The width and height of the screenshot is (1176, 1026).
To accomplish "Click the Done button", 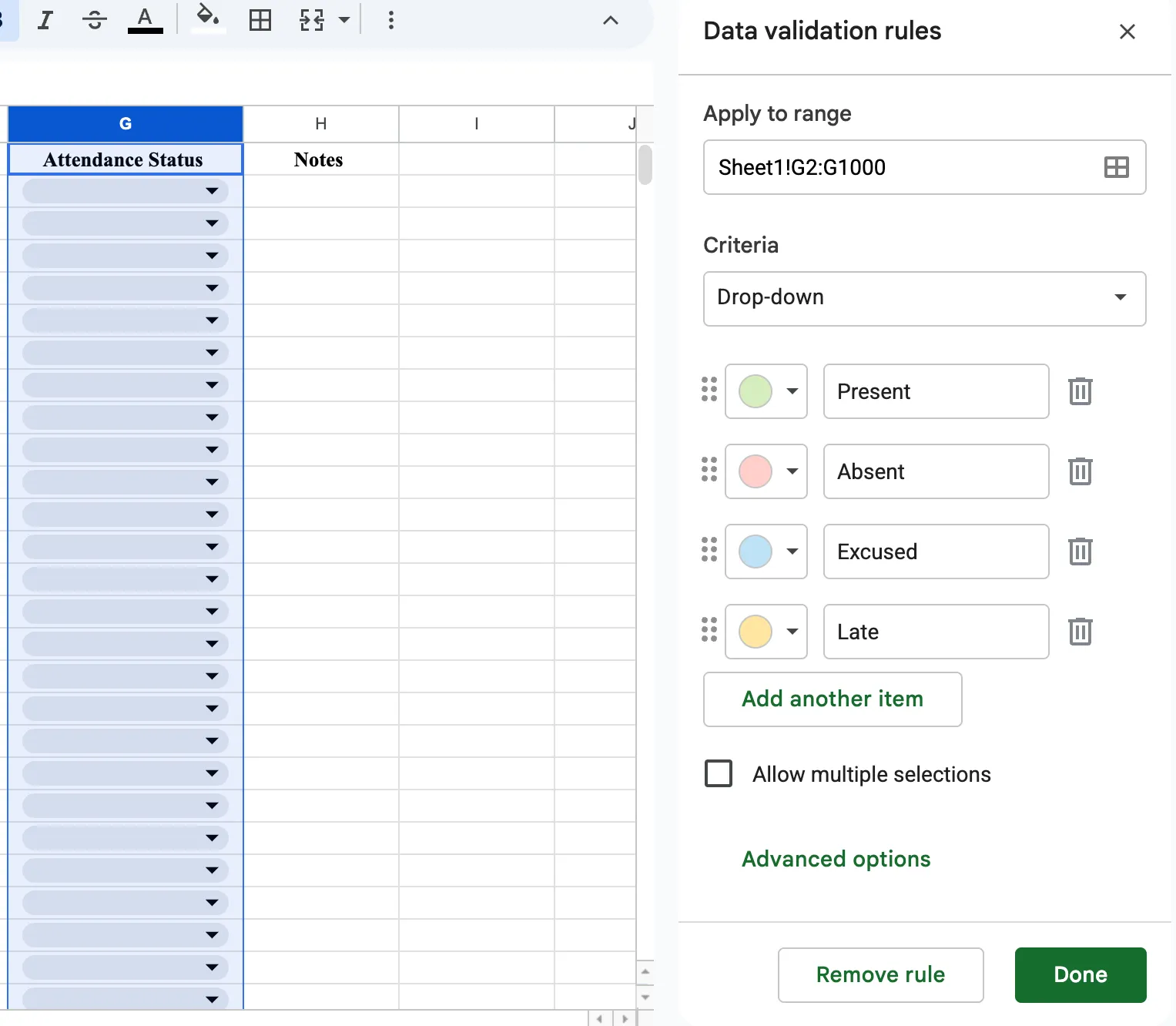I will click(1081, 975).
